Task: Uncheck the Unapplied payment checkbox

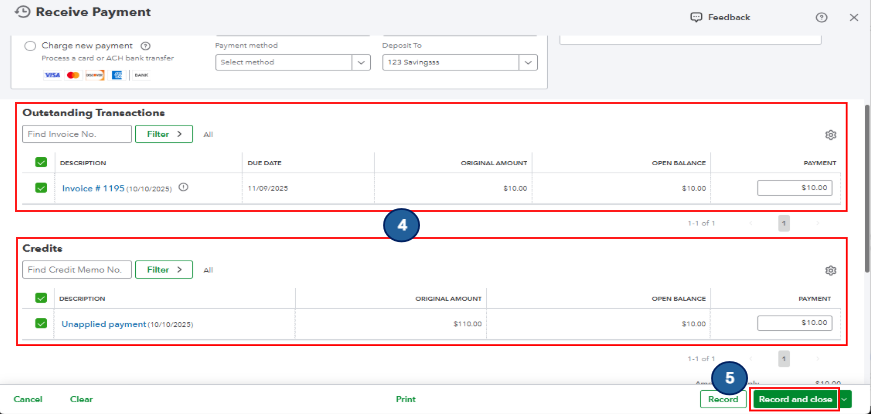Action: tap(41, 323)
